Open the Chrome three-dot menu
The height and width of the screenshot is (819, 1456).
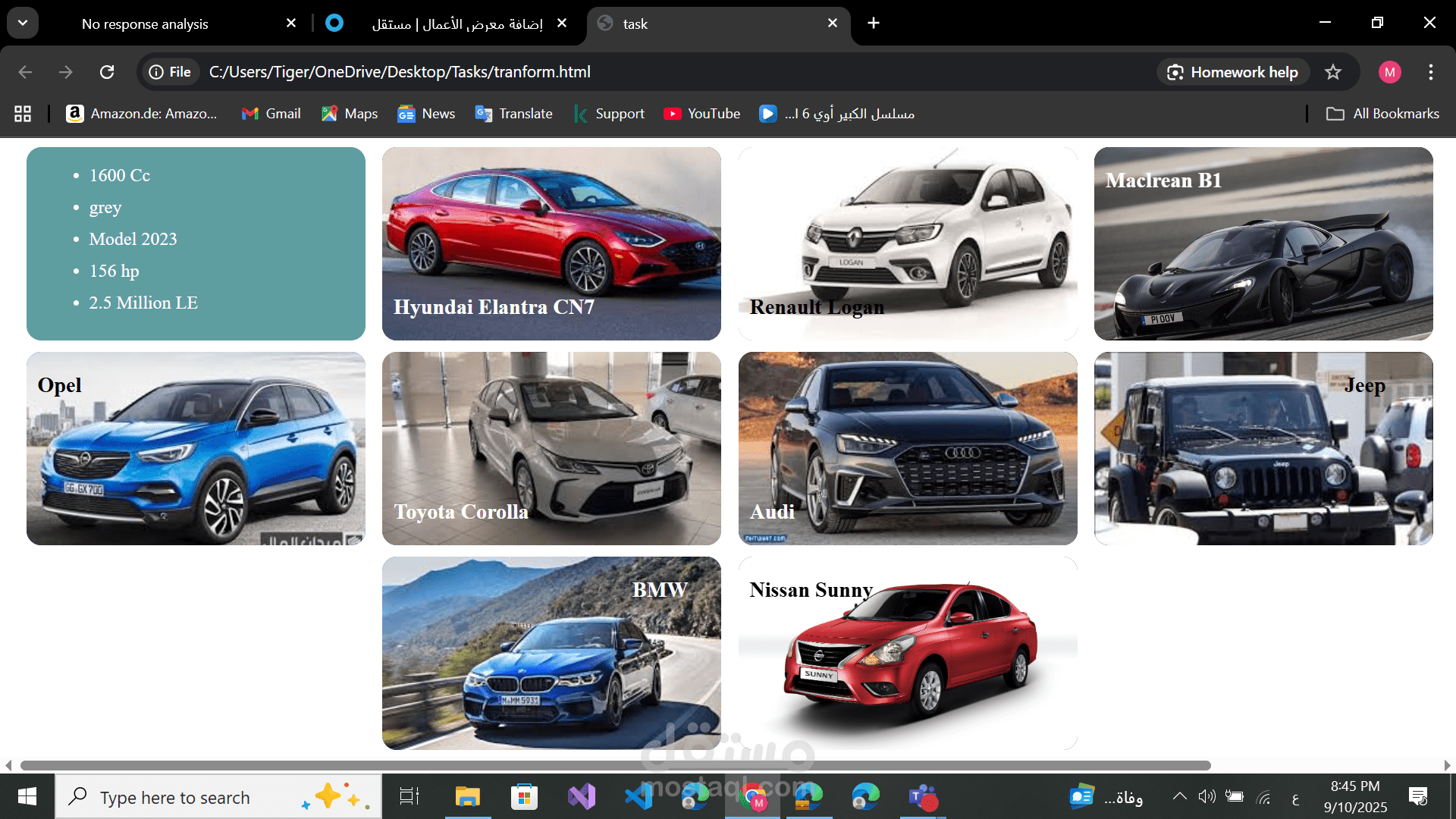click(x=1431, y=72)
